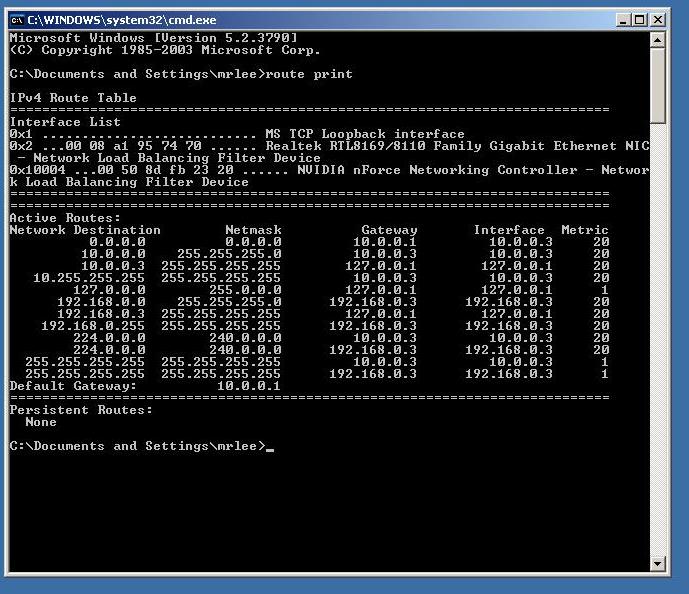Viewport: 689px width, 594px height.
Task: Click 'Active Routes:' label
Action: [65, 218]
